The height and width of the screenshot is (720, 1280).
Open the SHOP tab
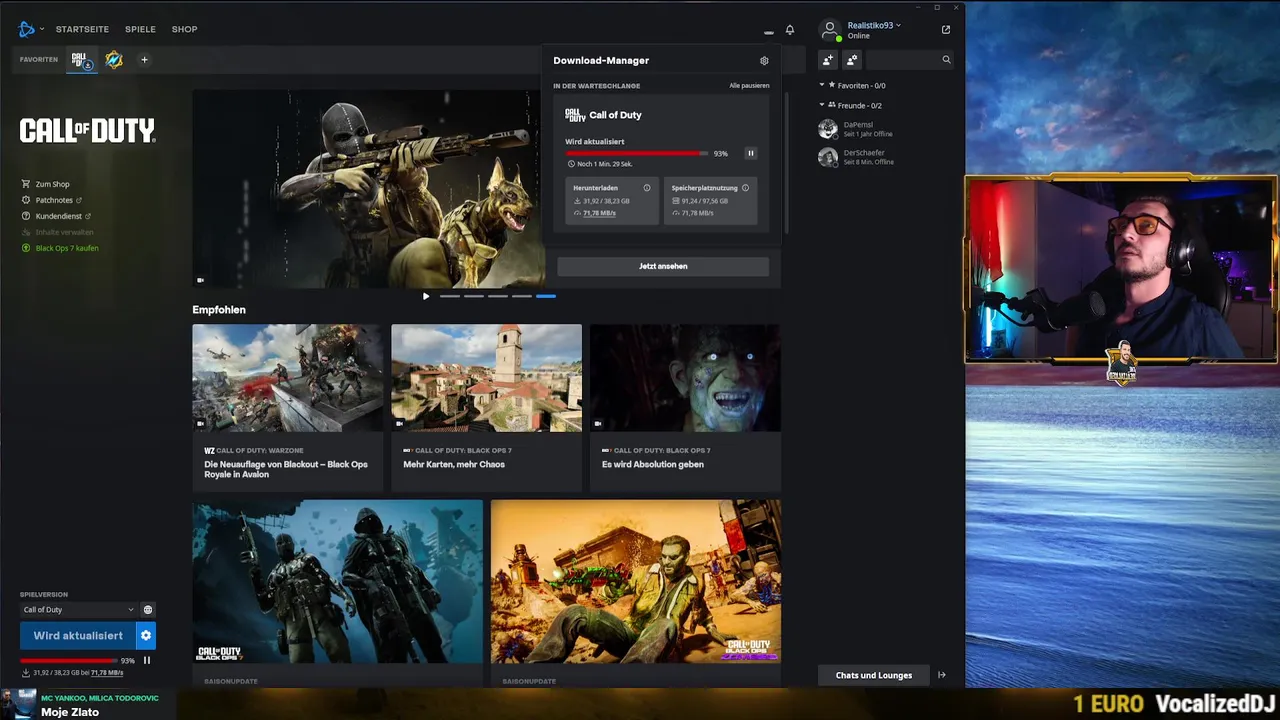click(185, 29)
